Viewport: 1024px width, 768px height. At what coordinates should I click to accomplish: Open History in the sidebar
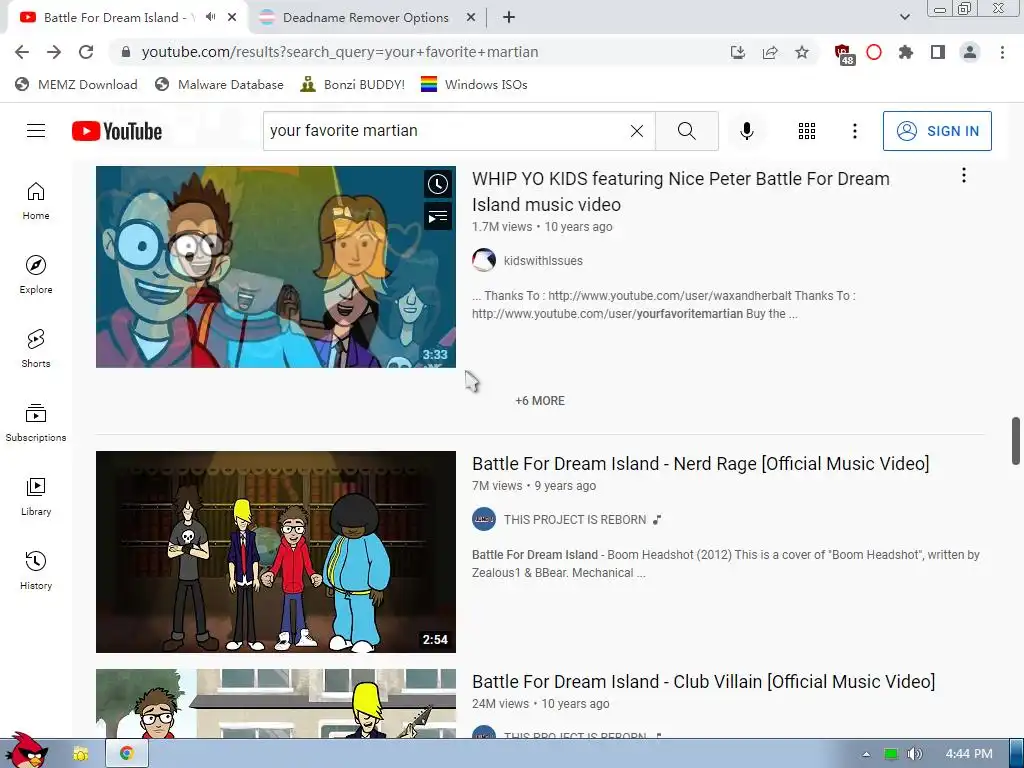coord(36,571)
